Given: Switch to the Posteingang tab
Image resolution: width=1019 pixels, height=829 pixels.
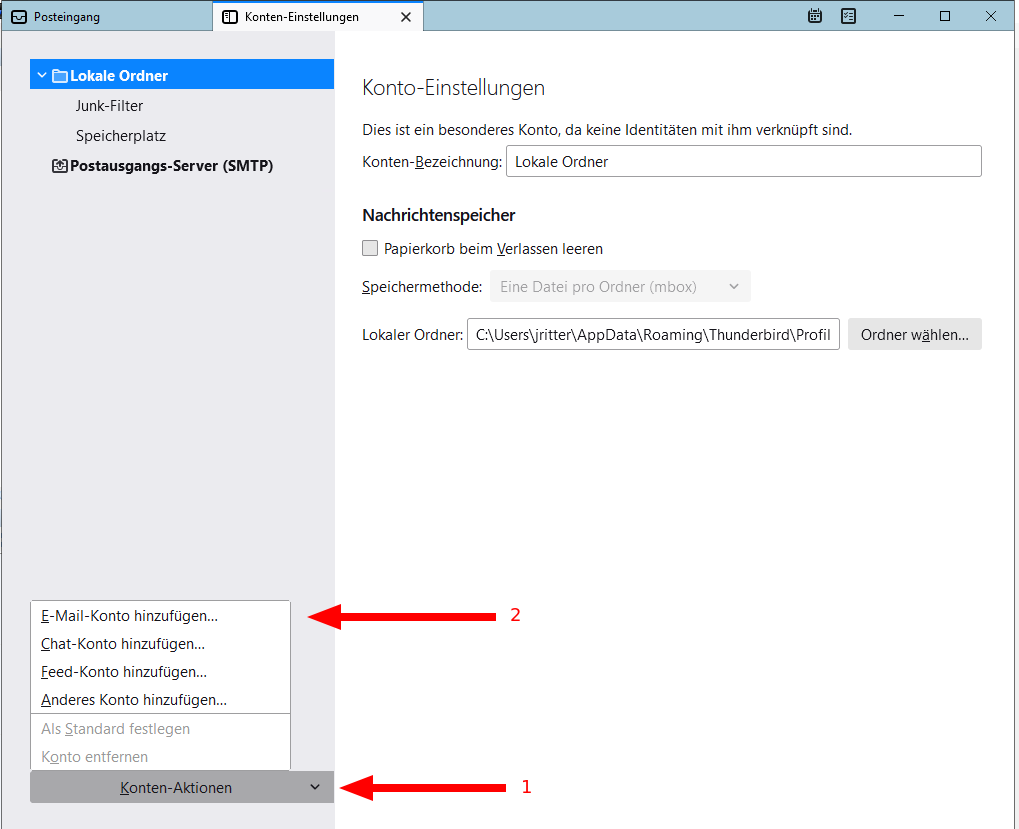Looking at the screenshot, I should (x=68, y=17).
